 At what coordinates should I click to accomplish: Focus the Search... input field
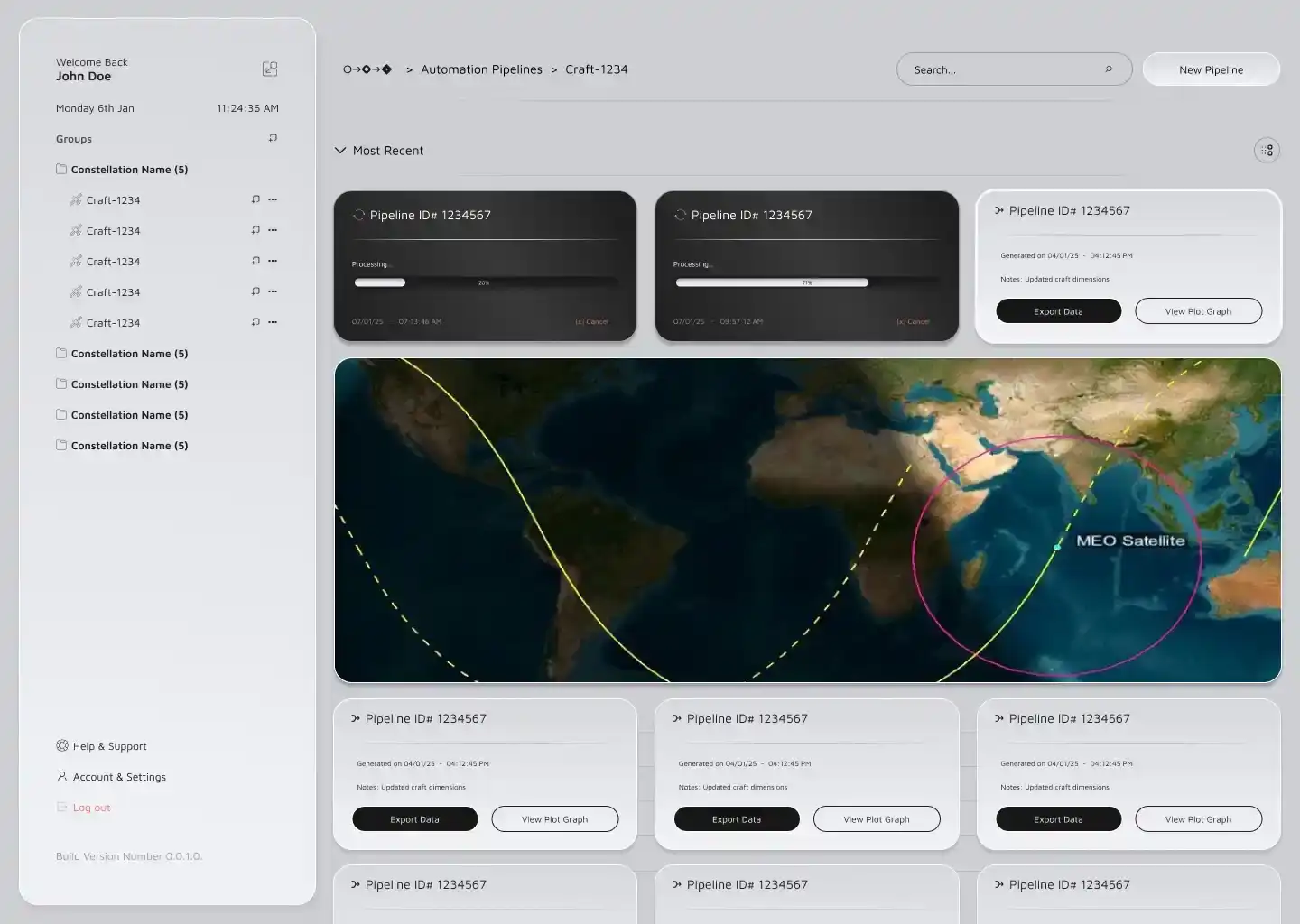(x=1014, y=69)
